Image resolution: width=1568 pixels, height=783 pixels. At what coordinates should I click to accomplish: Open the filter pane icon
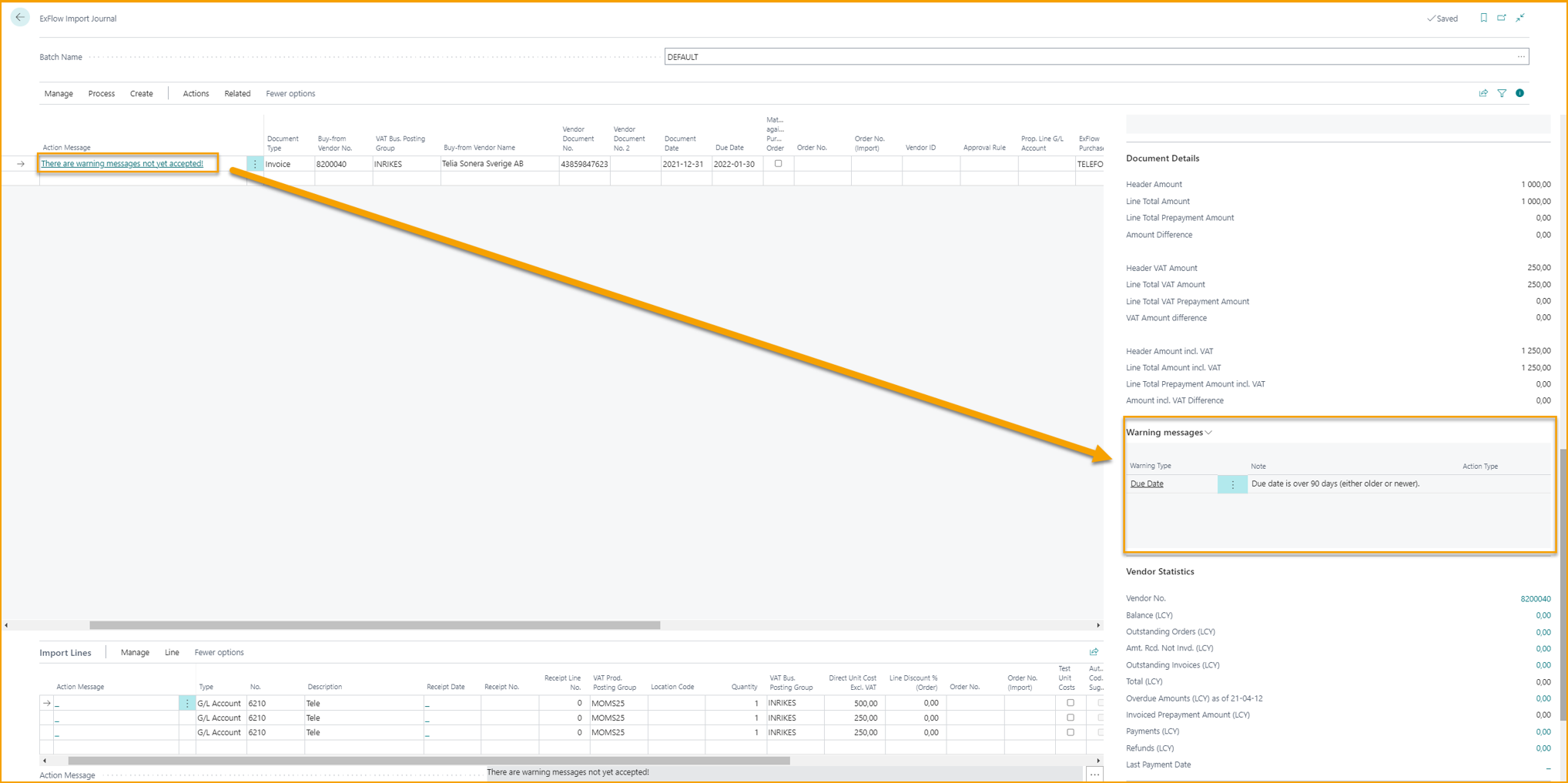[x=1502, y=93]
